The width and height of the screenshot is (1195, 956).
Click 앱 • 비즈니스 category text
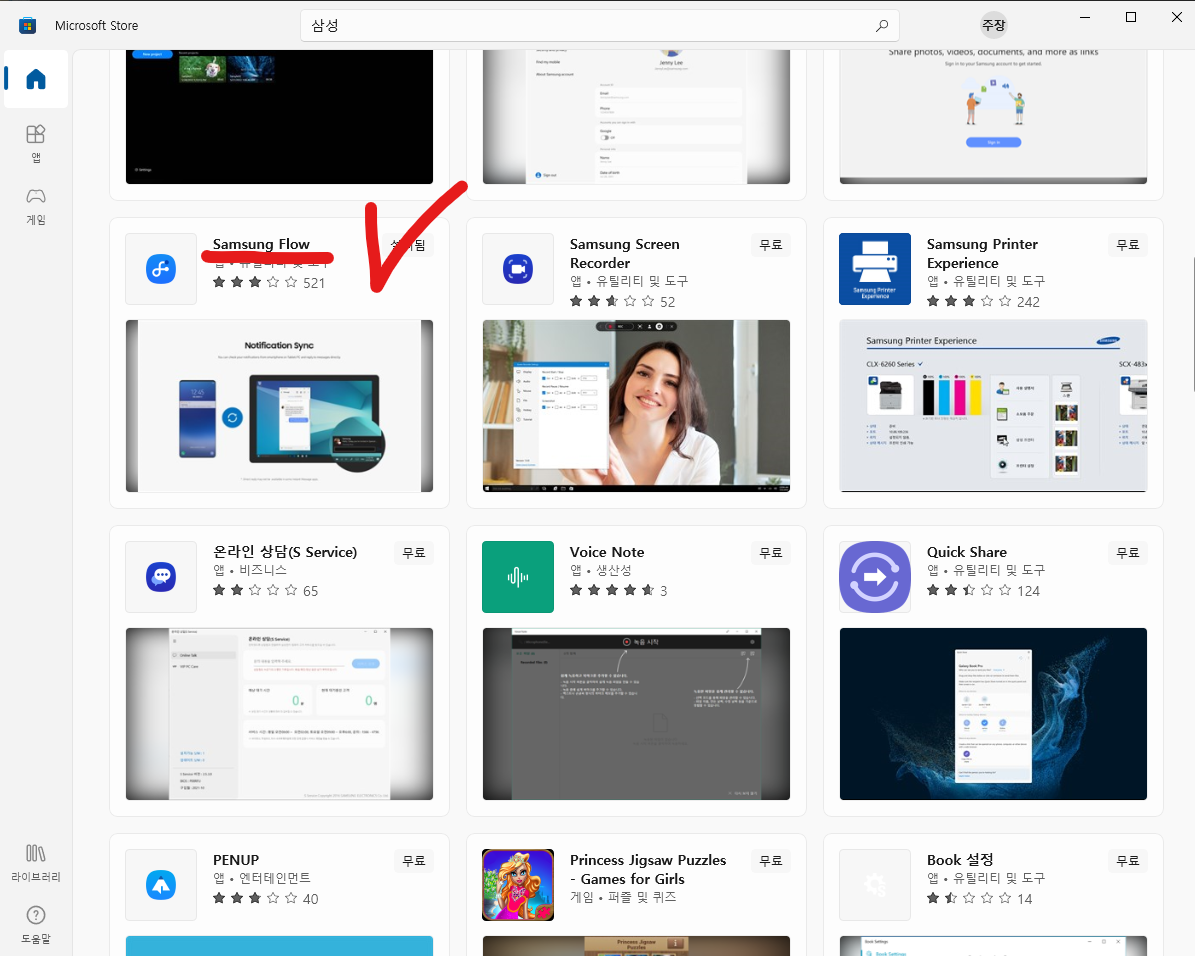(250, 570)
